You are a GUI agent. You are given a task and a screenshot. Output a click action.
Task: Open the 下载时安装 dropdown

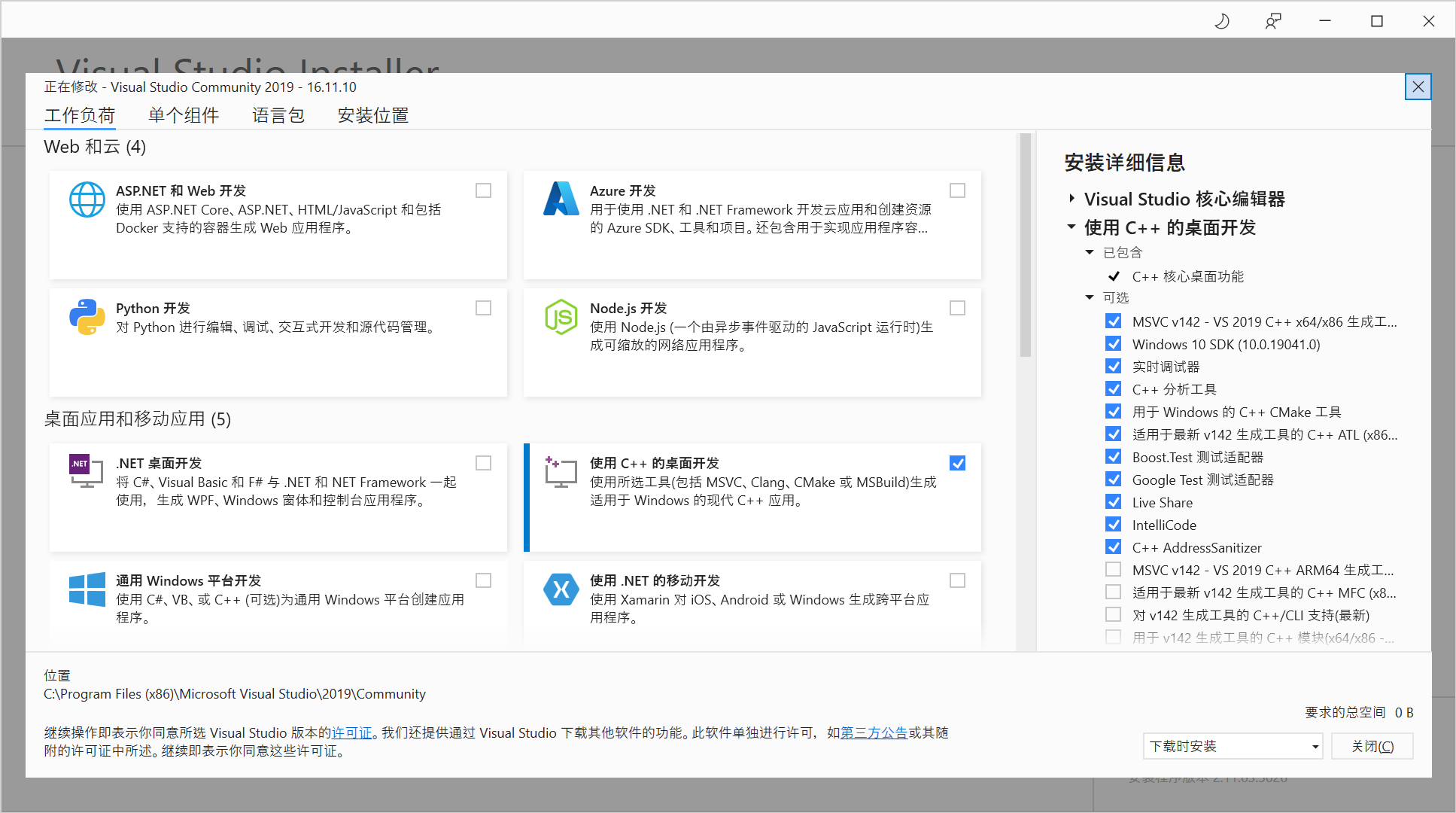(1232, 746)
